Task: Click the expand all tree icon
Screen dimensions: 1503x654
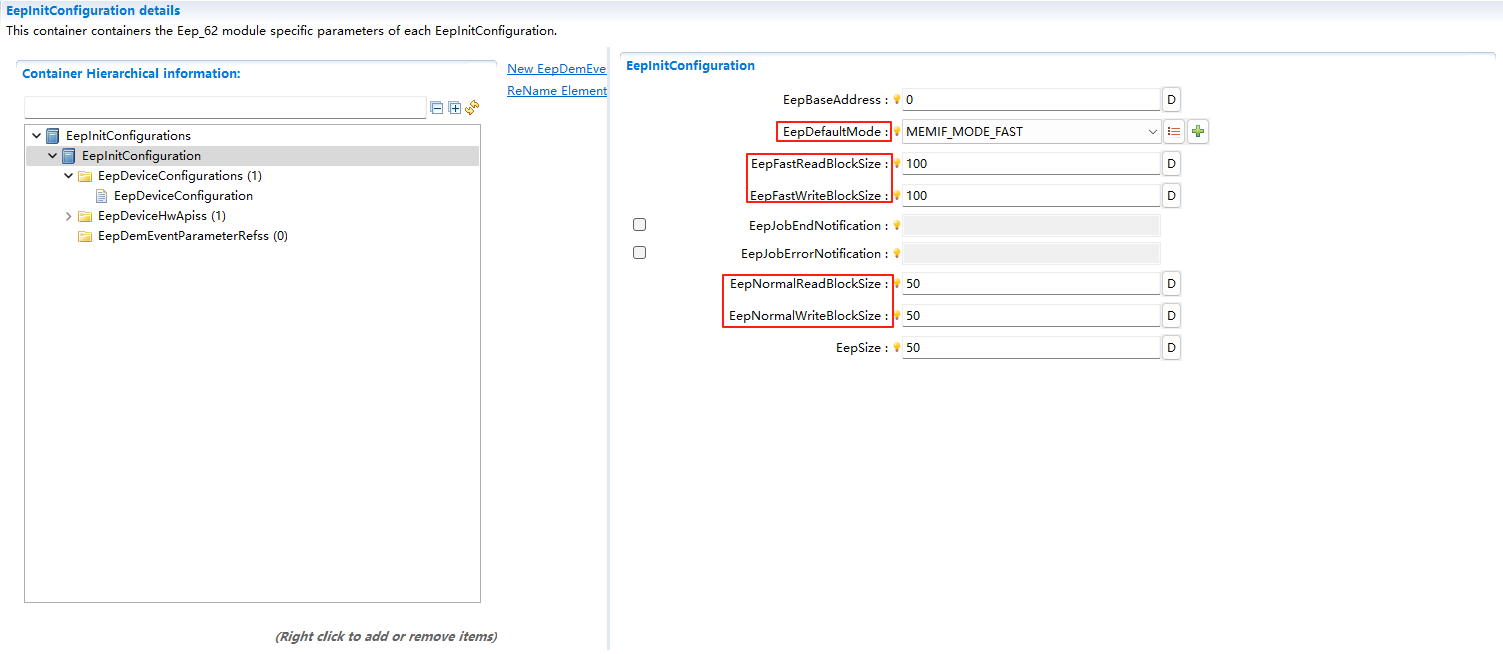Action: (x=455, y=108)
